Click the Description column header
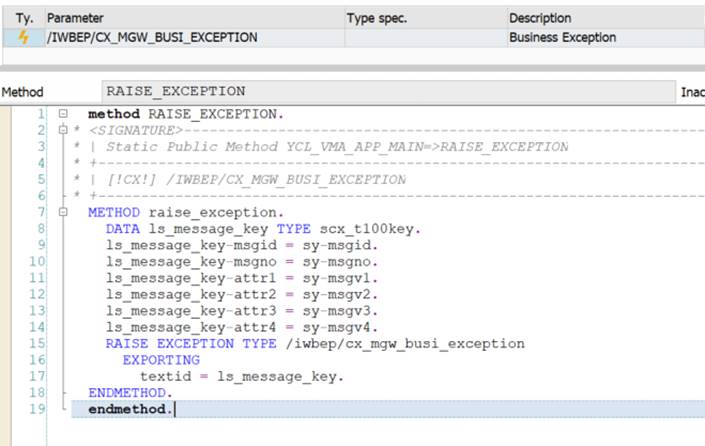This screenshot has width=705, height=446. (606, 18)
